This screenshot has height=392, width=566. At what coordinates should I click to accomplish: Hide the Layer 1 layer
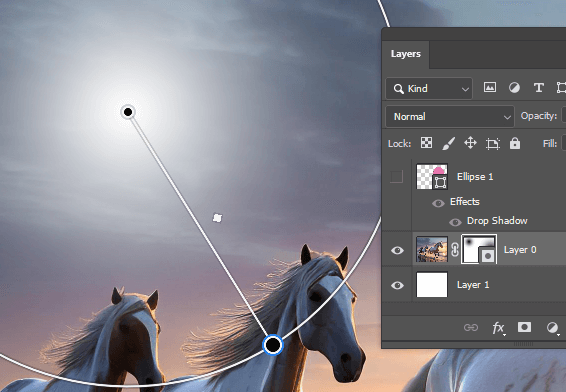click(397, 285)
